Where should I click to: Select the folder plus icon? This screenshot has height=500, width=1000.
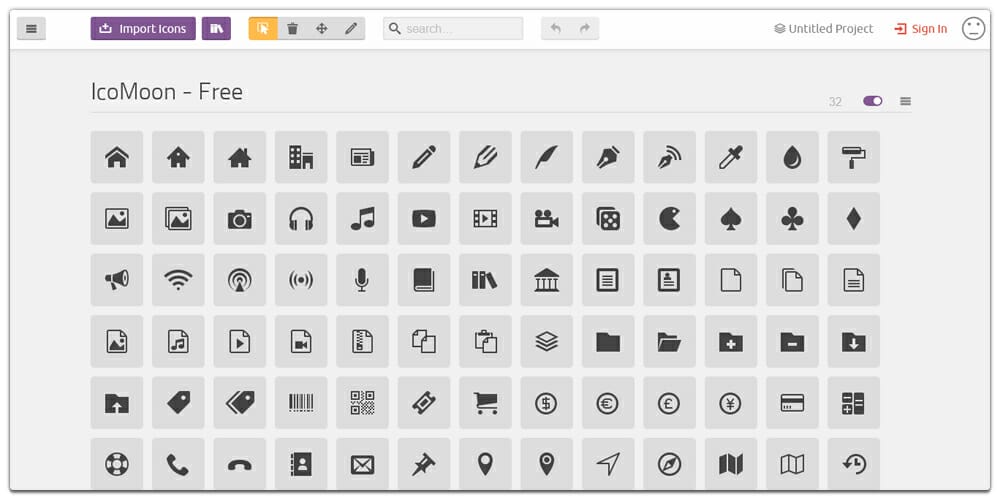(731, 341)
